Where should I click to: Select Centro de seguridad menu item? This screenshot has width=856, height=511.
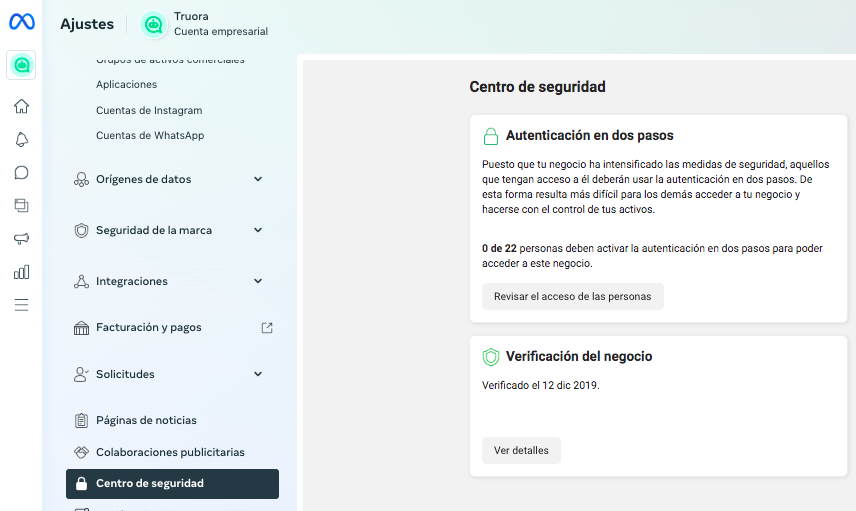click(x=173, y=484)
